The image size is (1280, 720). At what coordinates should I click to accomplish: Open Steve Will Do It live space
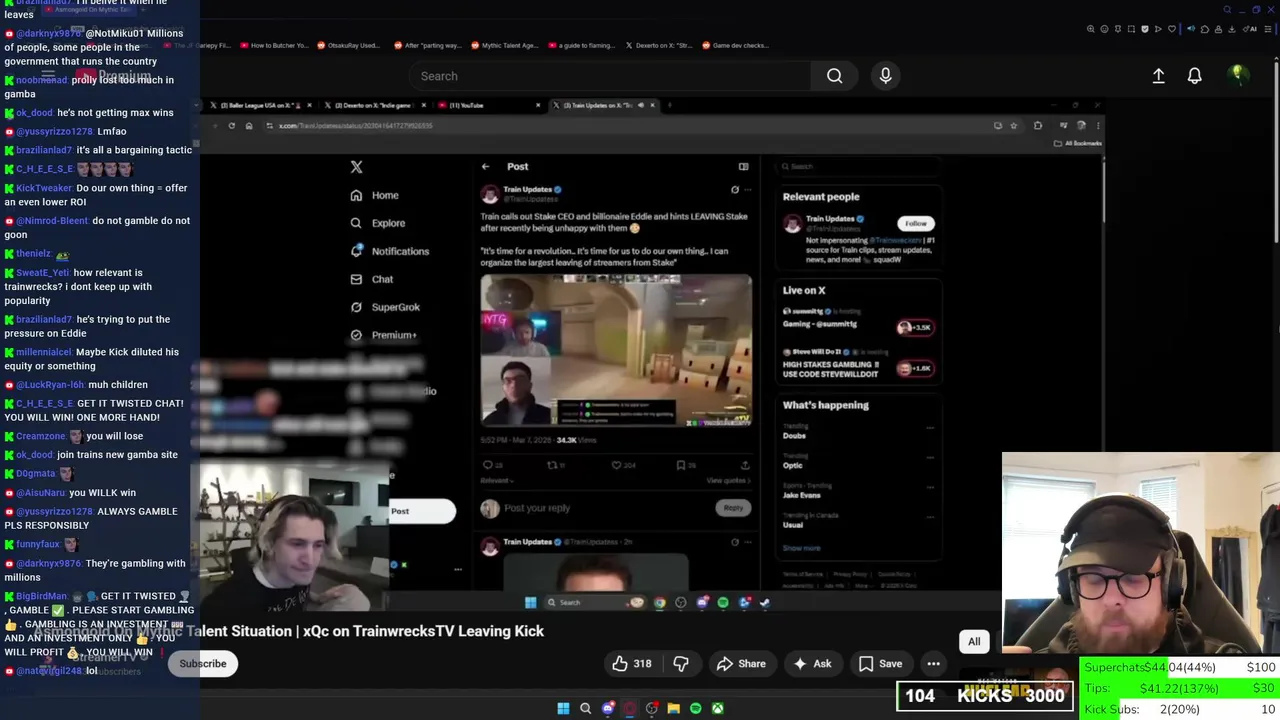click(x=858, y=364)
